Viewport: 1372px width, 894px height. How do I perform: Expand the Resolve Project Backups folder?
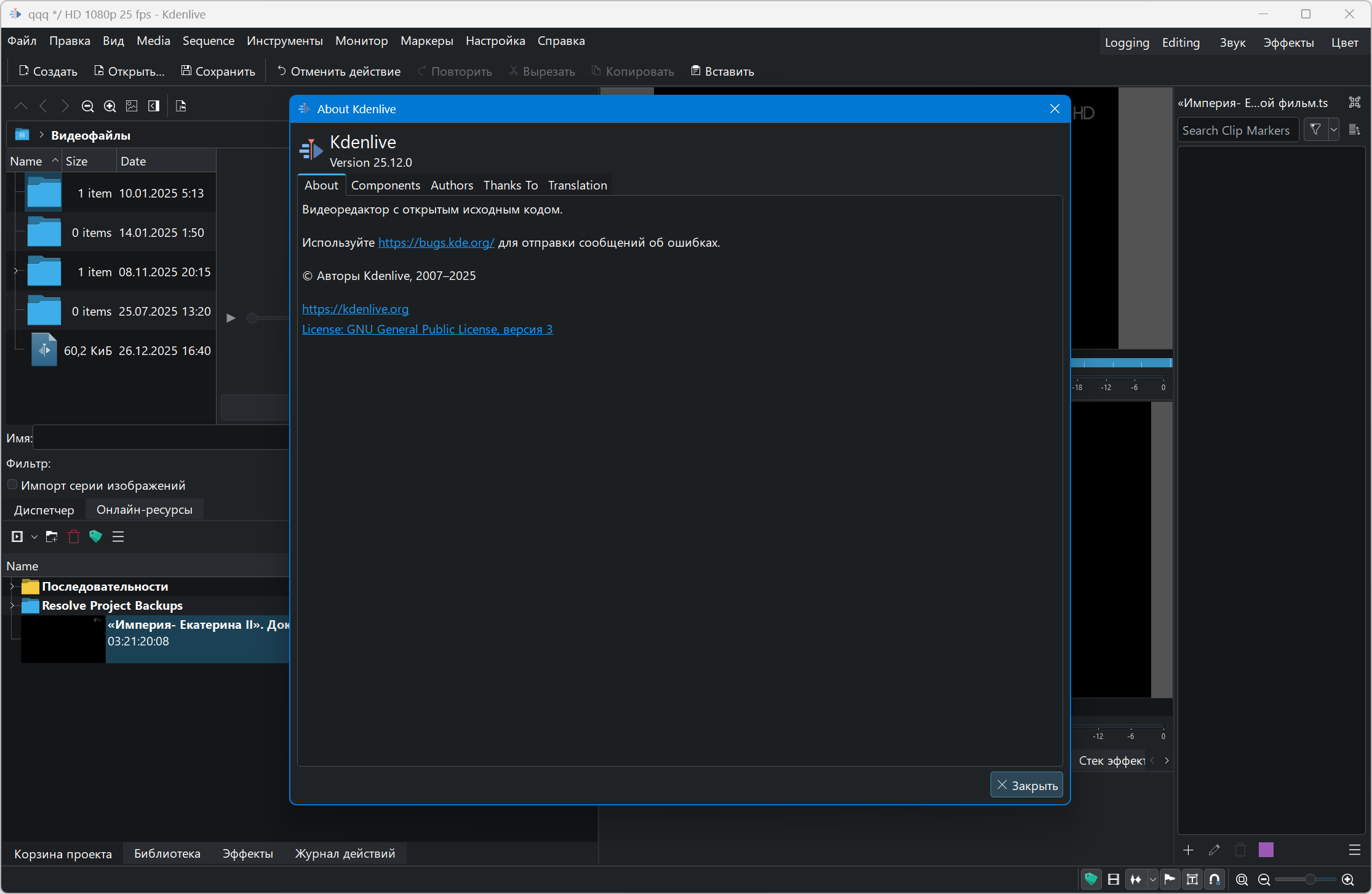12,605
